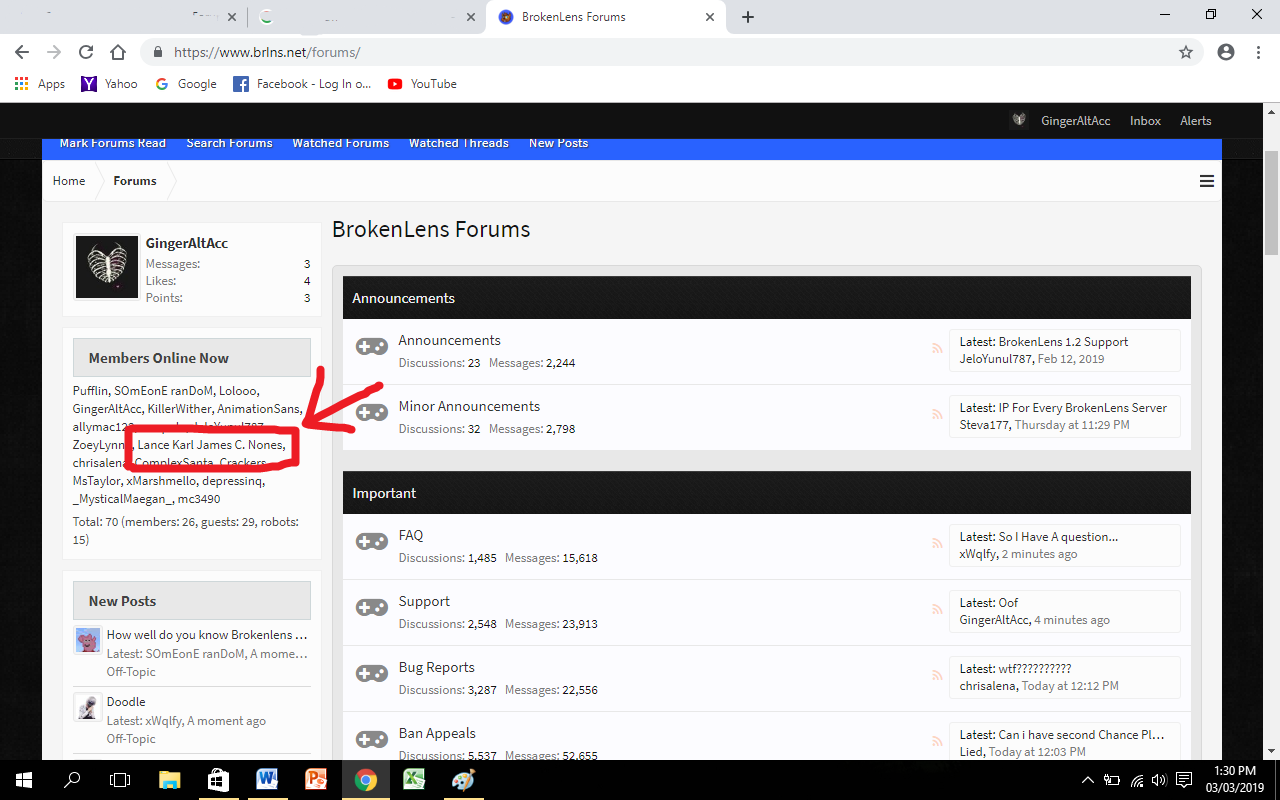Open Chrome's three-dot menu

[1258, 52]
